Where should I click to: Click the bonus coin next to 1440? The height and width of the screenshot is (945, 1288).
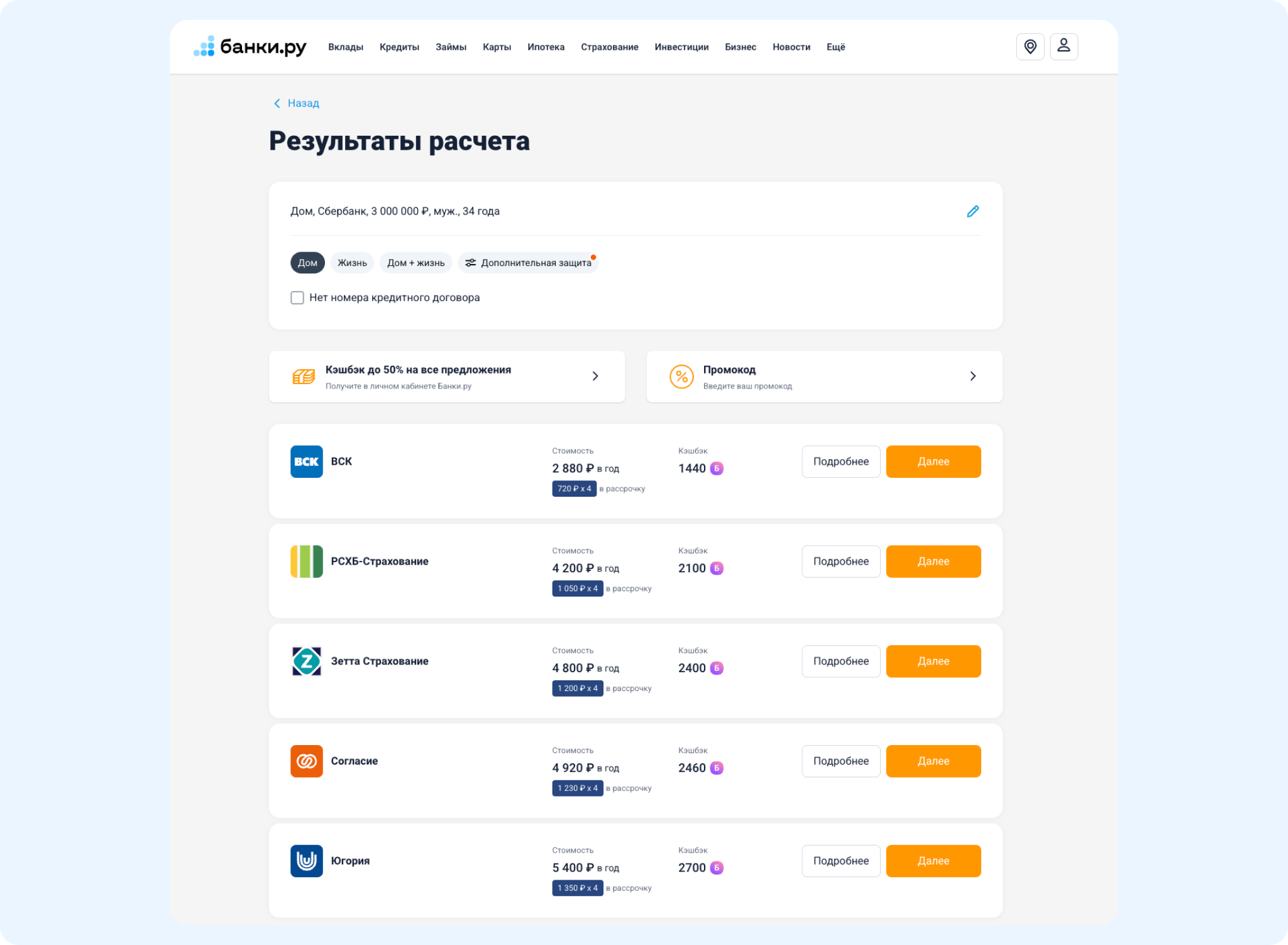[x=717, y=468]
